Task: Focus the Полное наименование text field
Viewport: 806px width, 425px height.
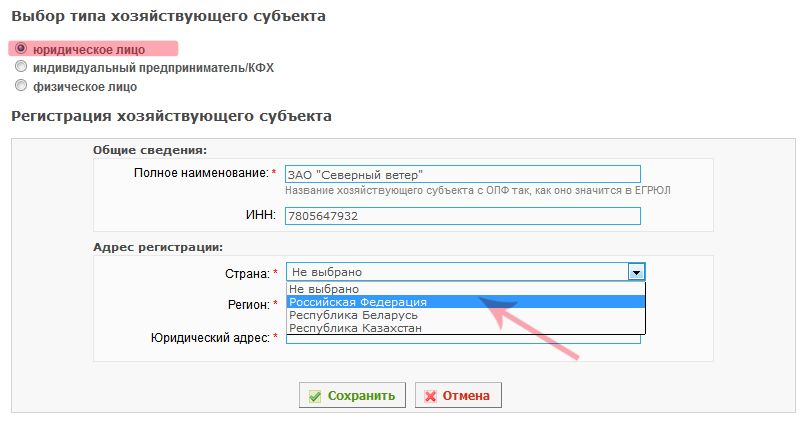Action: tap(463, 174)
